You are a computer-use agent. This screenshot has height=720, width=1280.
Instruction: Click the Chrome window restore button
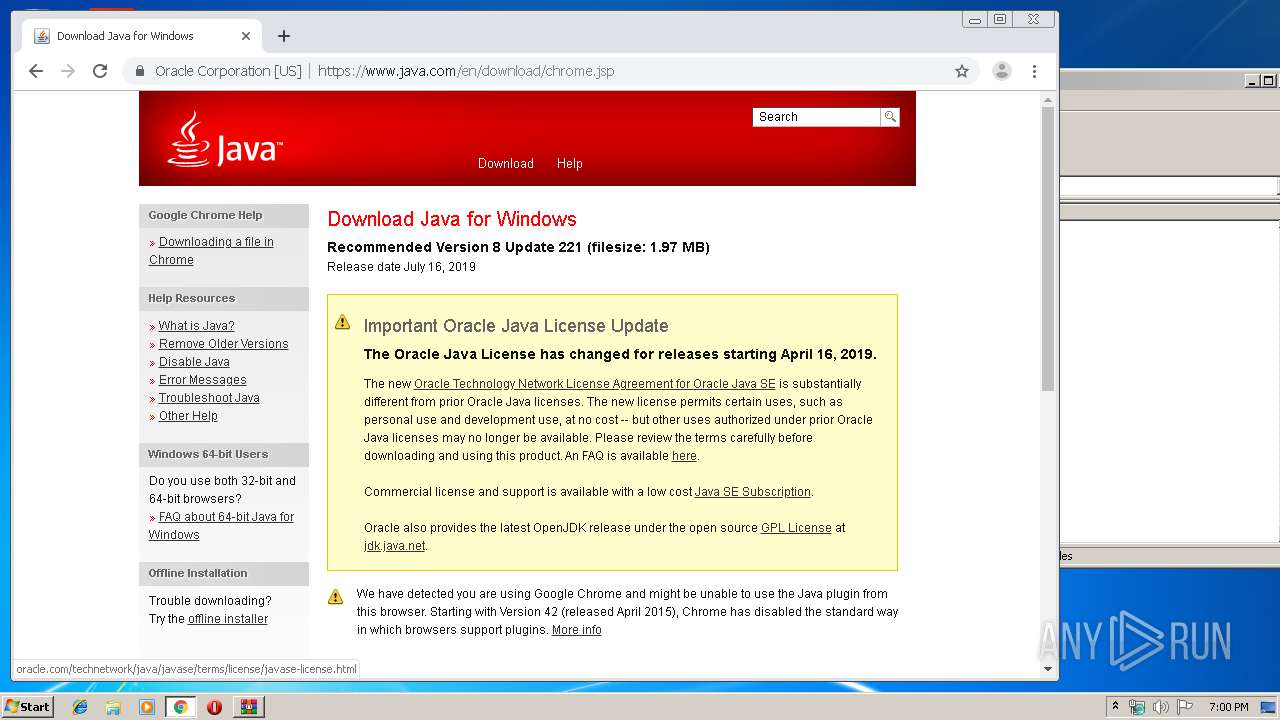click(x=999, y=20)
